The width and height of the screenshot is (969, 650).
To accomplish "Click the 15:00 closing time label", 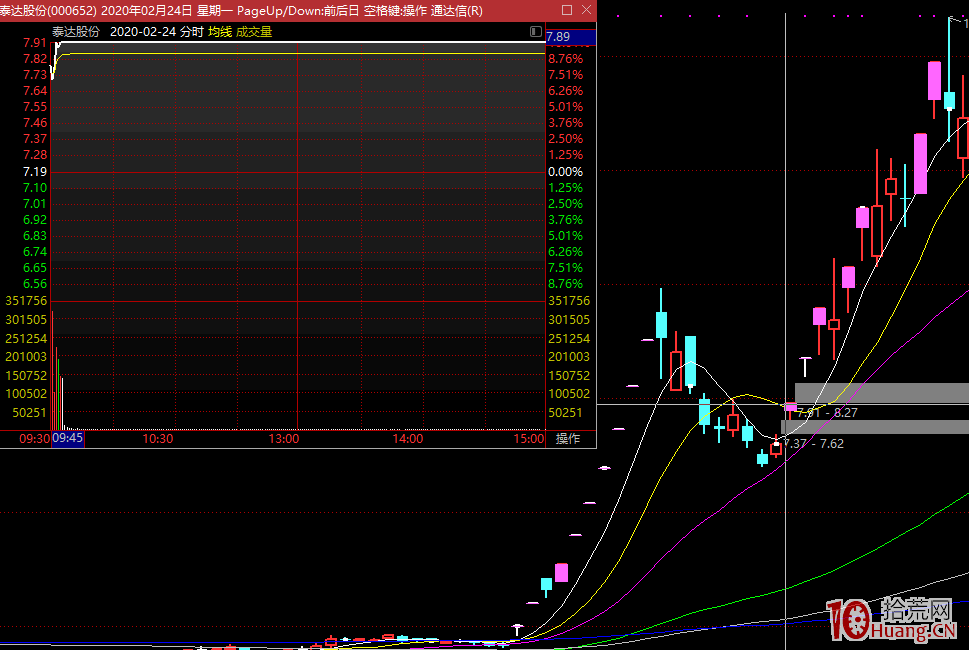I will (528, 439).
